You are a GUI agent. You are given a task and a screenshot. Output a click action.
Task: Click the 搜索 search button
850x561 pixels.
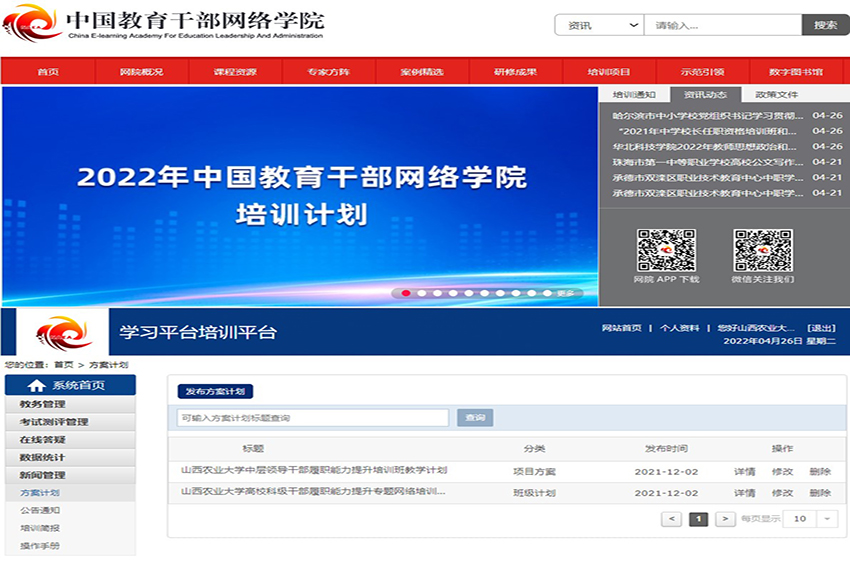click(x=826, y=25)
